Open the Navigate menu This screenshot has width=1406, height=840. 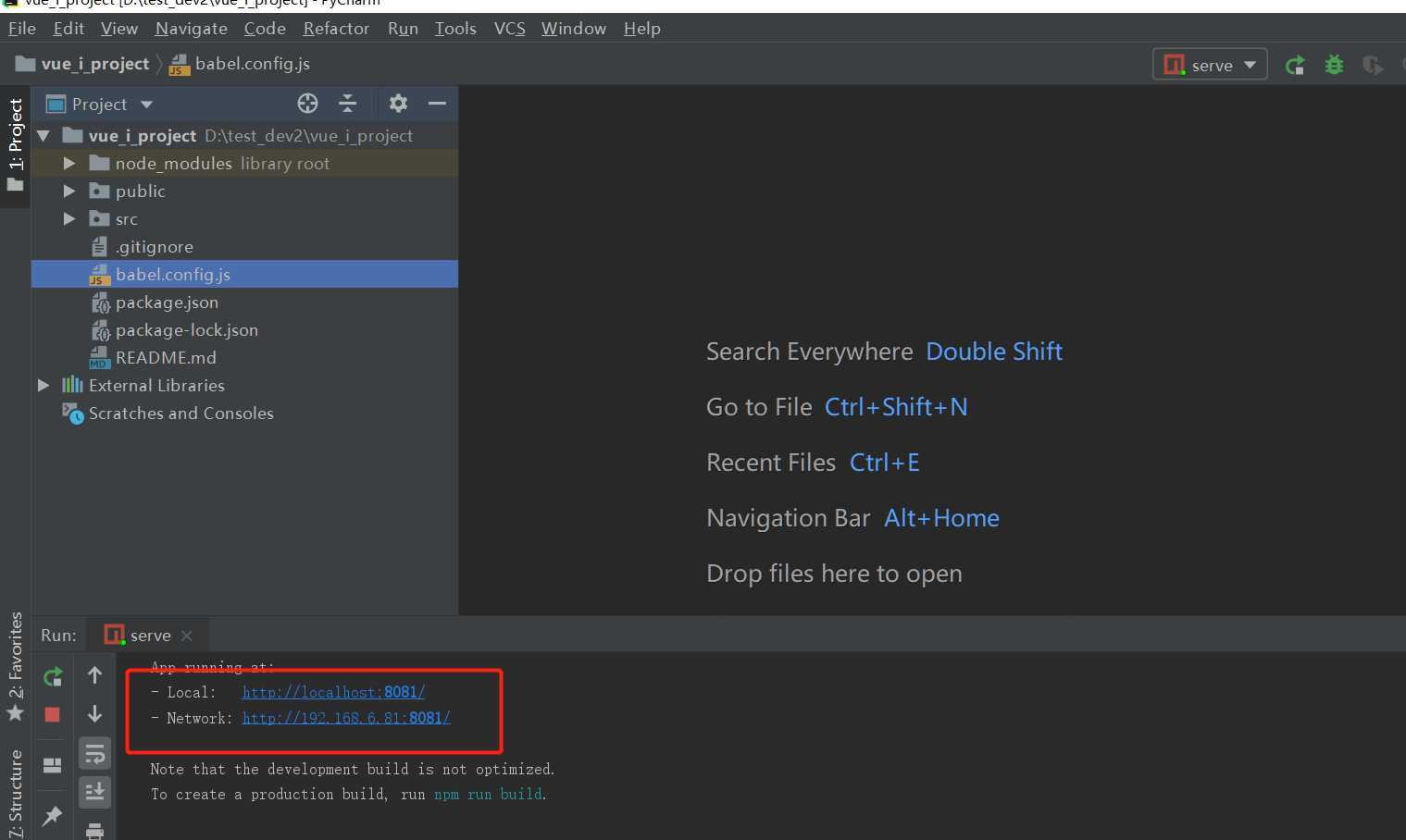192,29
